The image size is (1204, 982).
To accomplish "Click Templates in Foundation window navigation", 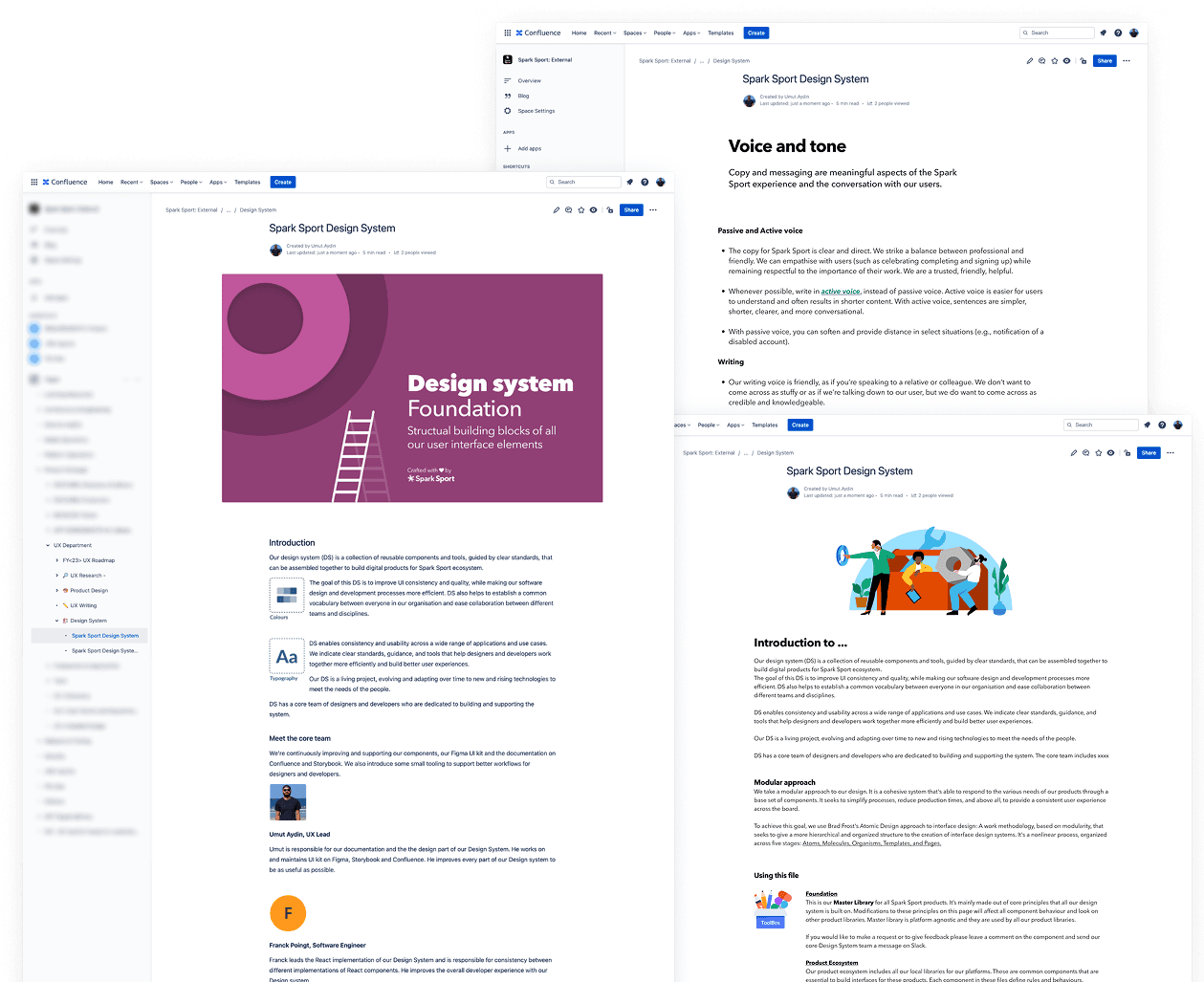I will pyautogui.click(x=248, y=182).
